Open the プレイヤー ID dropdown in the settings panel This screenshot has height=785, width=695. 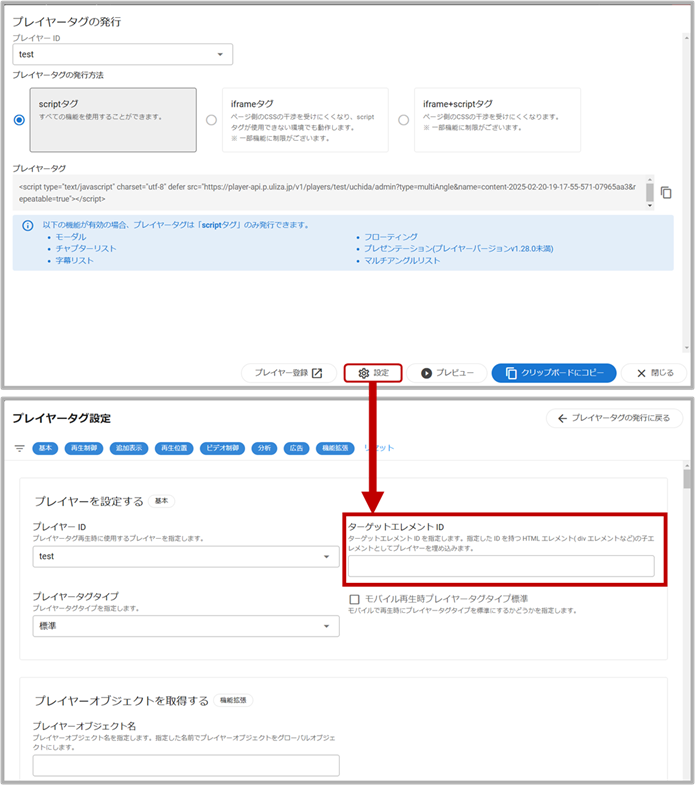(186, 557)
